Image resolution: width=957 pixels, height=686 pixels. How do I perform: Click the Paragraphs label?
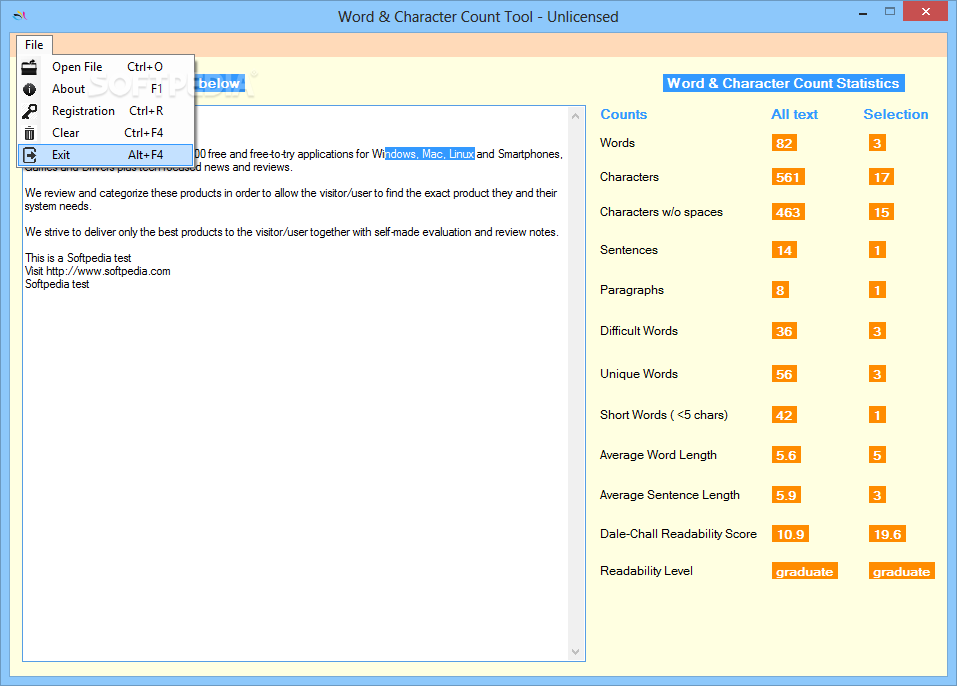click(x=632, y=290)
